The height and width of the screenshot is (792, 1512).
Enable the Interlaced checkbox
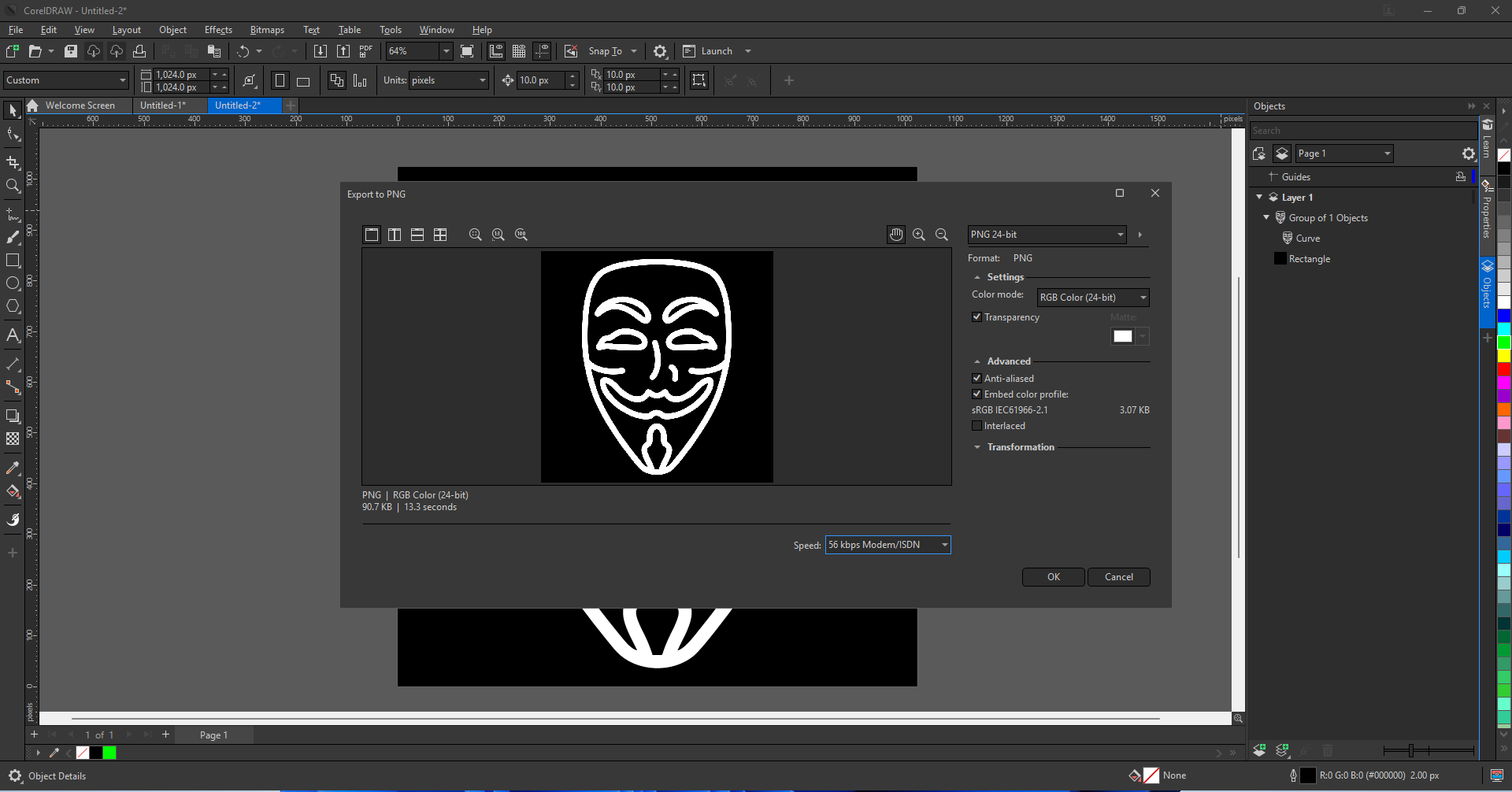pos(976,426)
